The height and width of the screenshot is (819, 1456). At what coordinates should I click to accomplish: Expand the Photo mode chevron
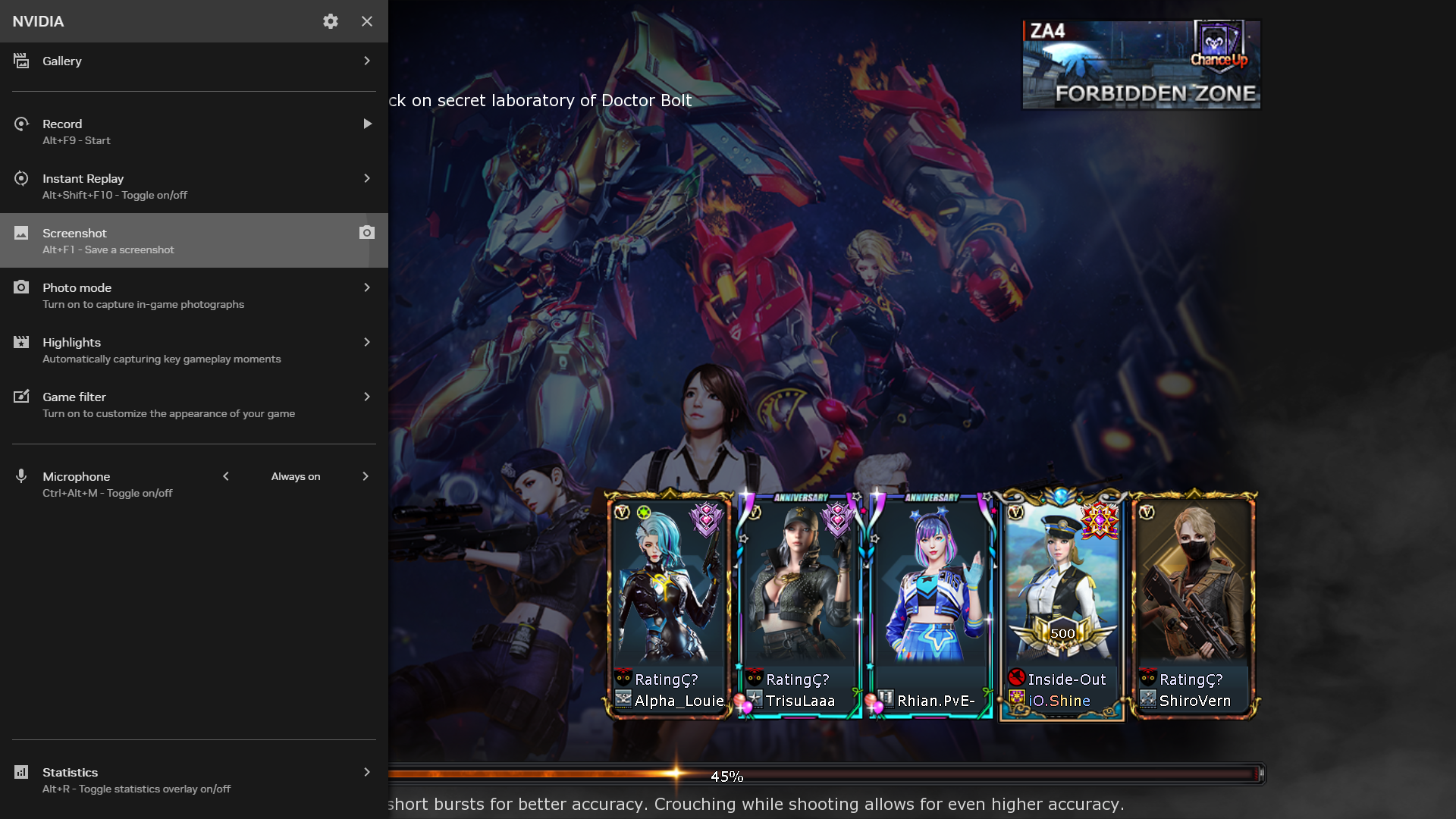point(367,287)
